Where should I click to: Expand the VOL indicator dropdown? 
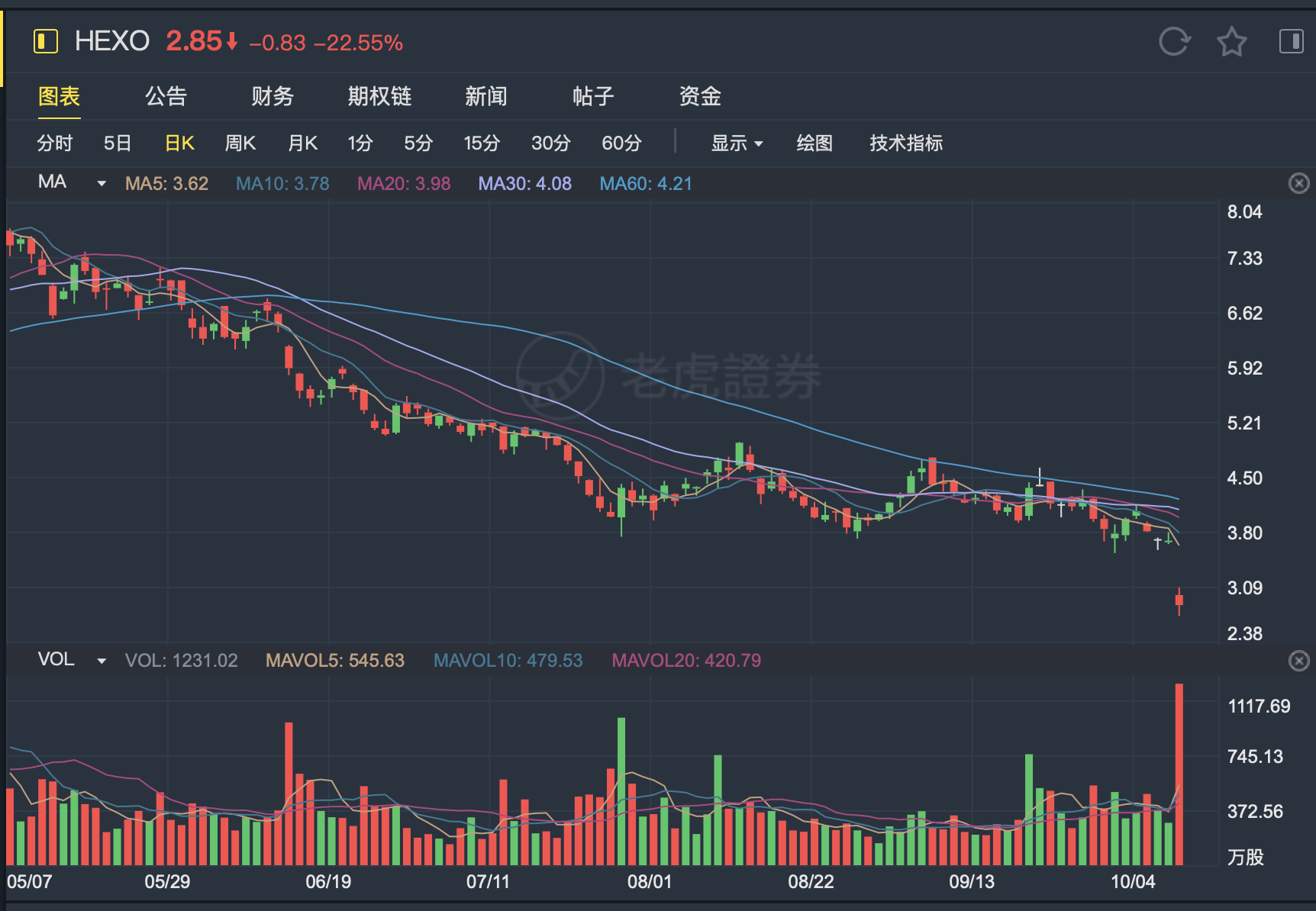tap(102, 661)
